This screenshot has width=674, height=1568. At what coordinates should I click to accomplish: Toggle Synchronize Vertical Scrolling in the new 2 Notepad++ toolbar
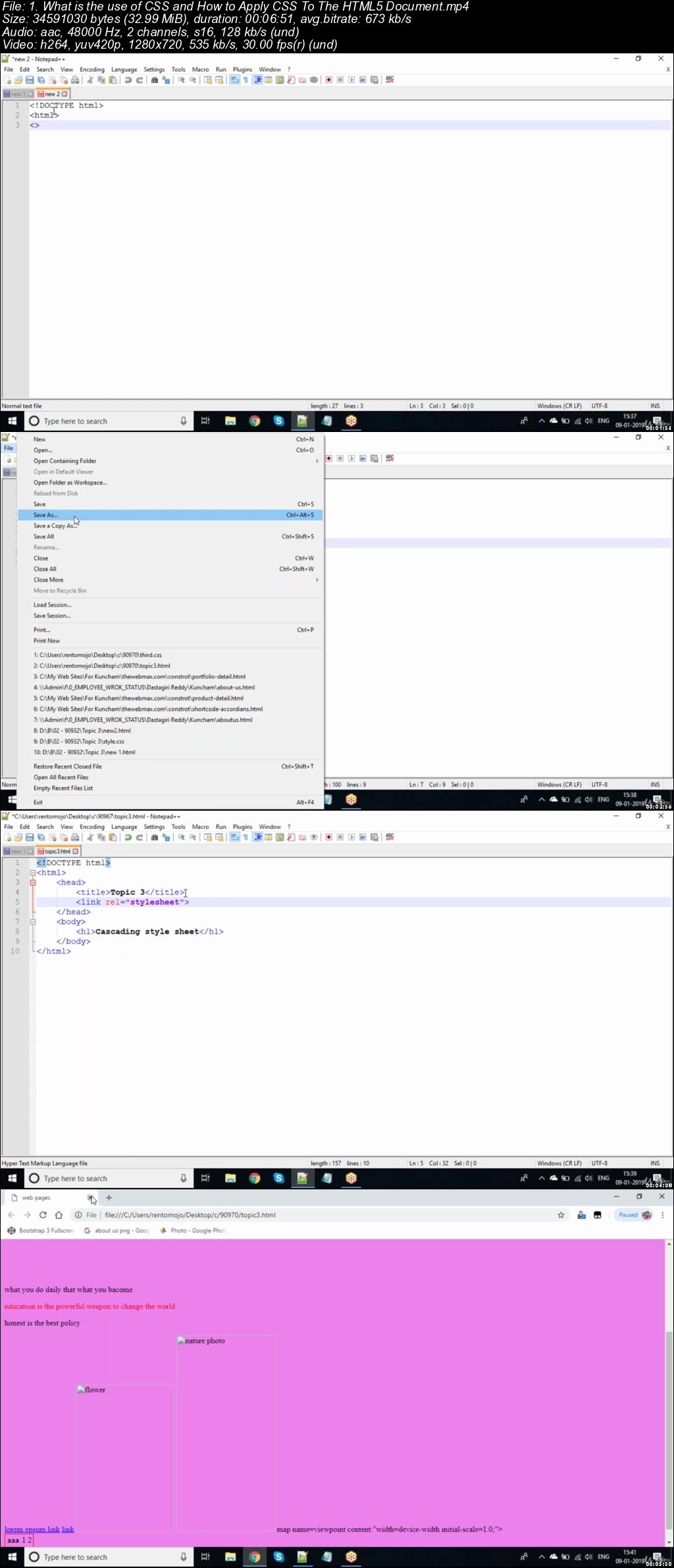coord(207,80)
